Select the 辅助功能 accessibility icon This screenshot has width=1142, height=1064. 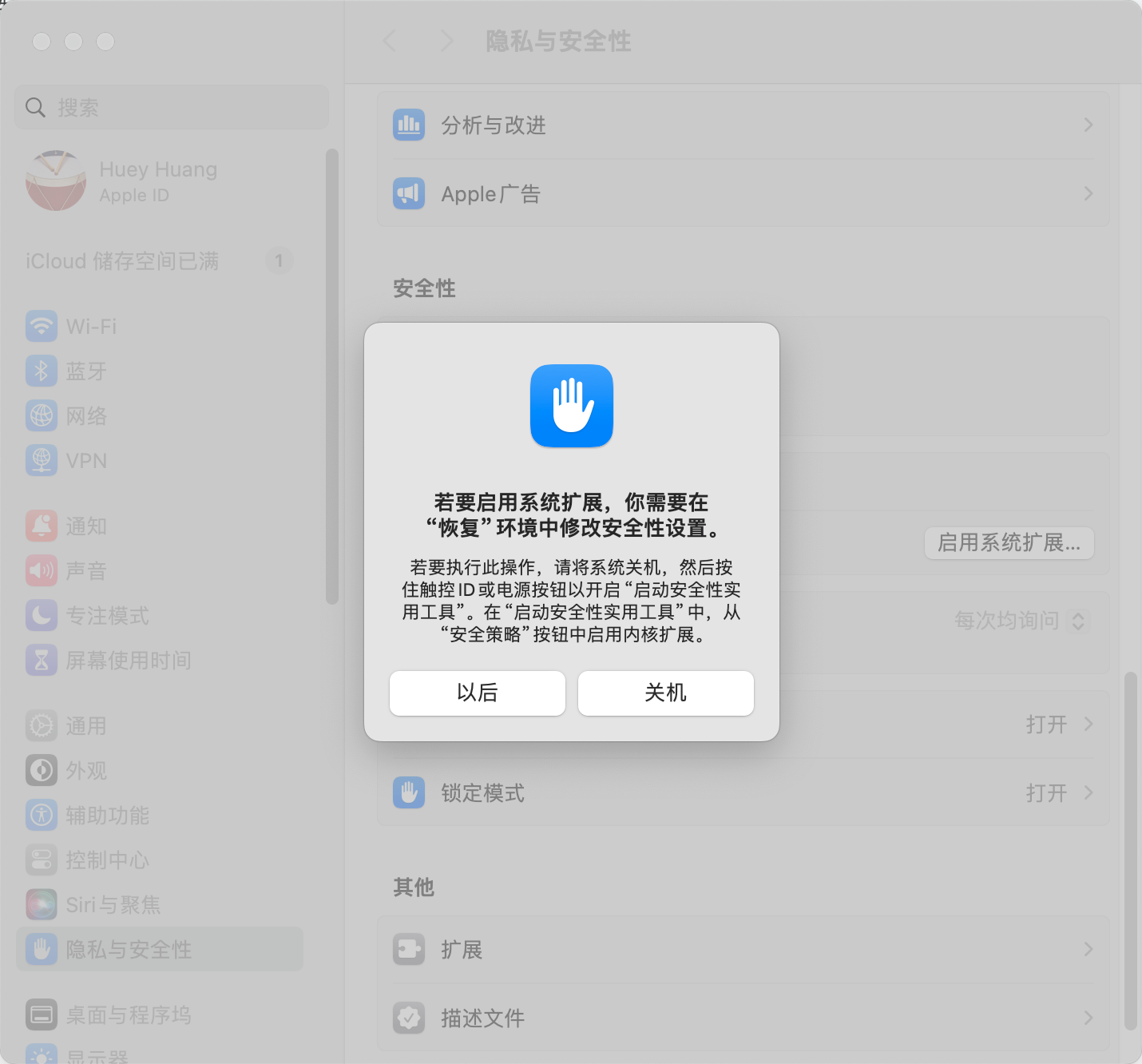click(x=42, y=815)
